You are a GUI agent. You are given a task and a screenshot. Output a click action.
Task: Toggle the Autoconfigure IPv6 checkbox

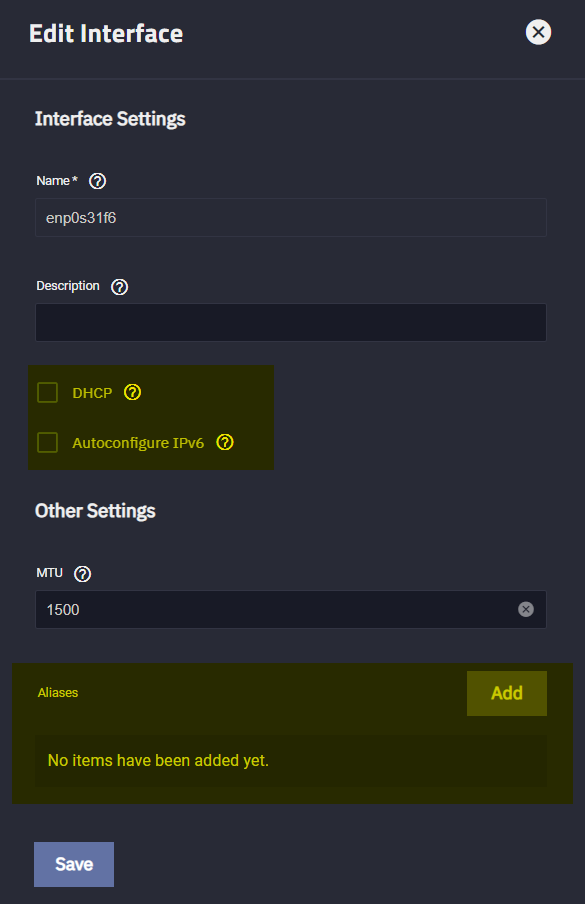[47, 443]
